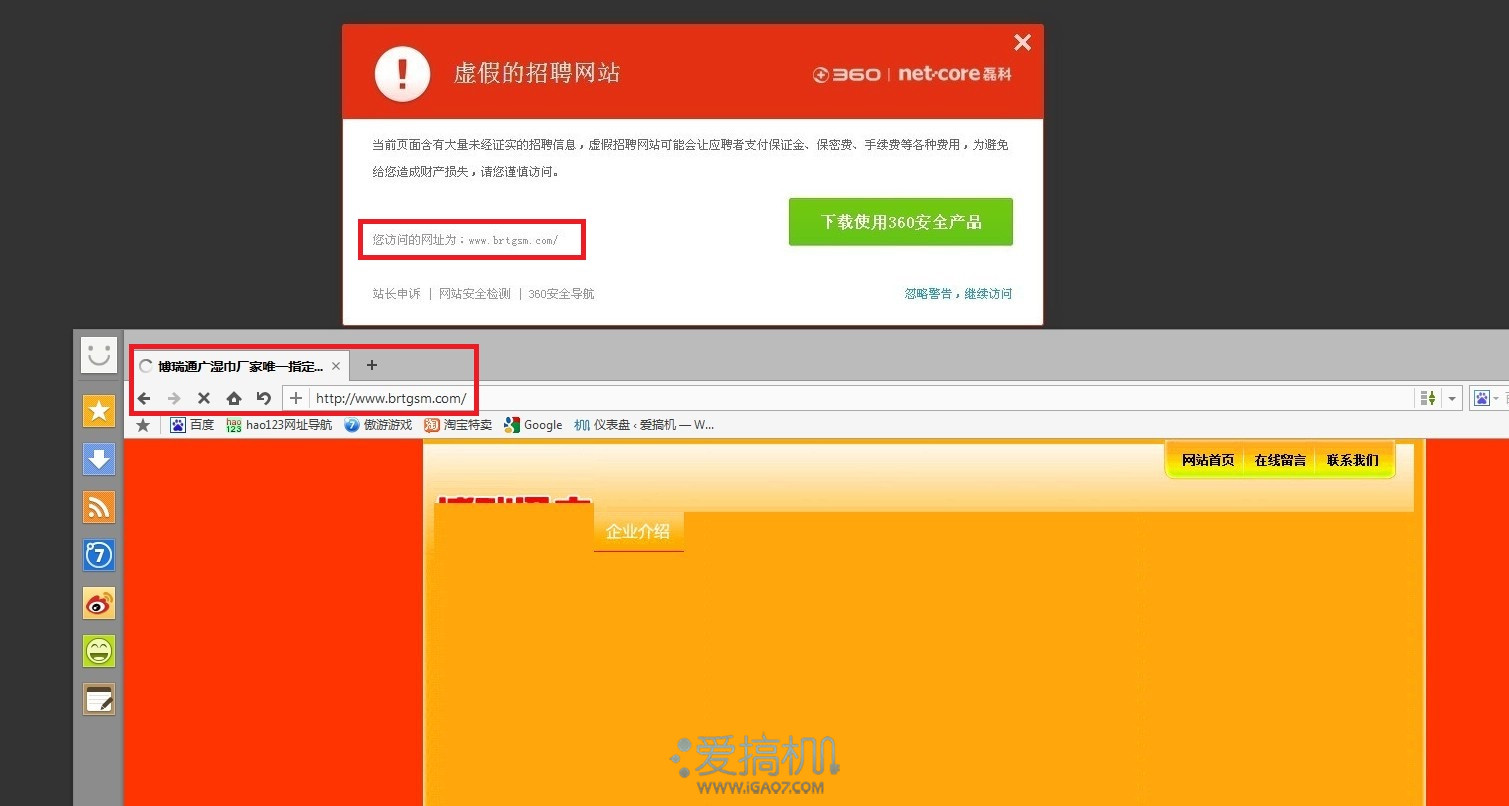Open the green smiley sidebar icon
1509x806 pixels.
[x=99, y=651]
